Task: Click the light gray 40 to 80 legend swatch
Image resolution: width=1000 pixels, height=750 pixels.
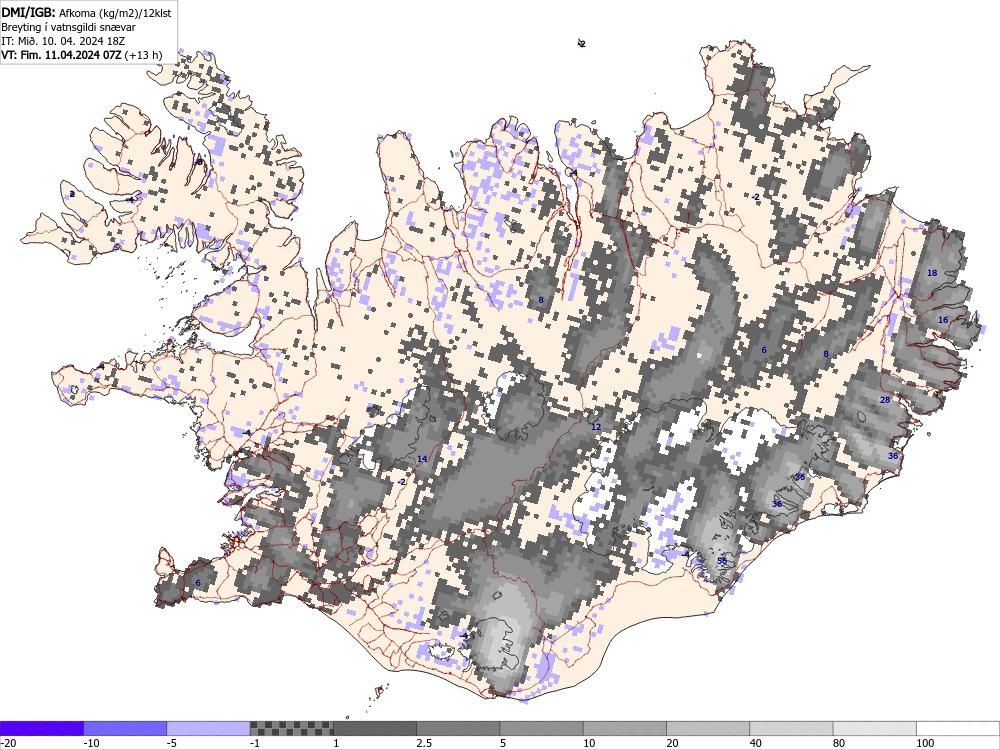Action: [x=791, y=728]
